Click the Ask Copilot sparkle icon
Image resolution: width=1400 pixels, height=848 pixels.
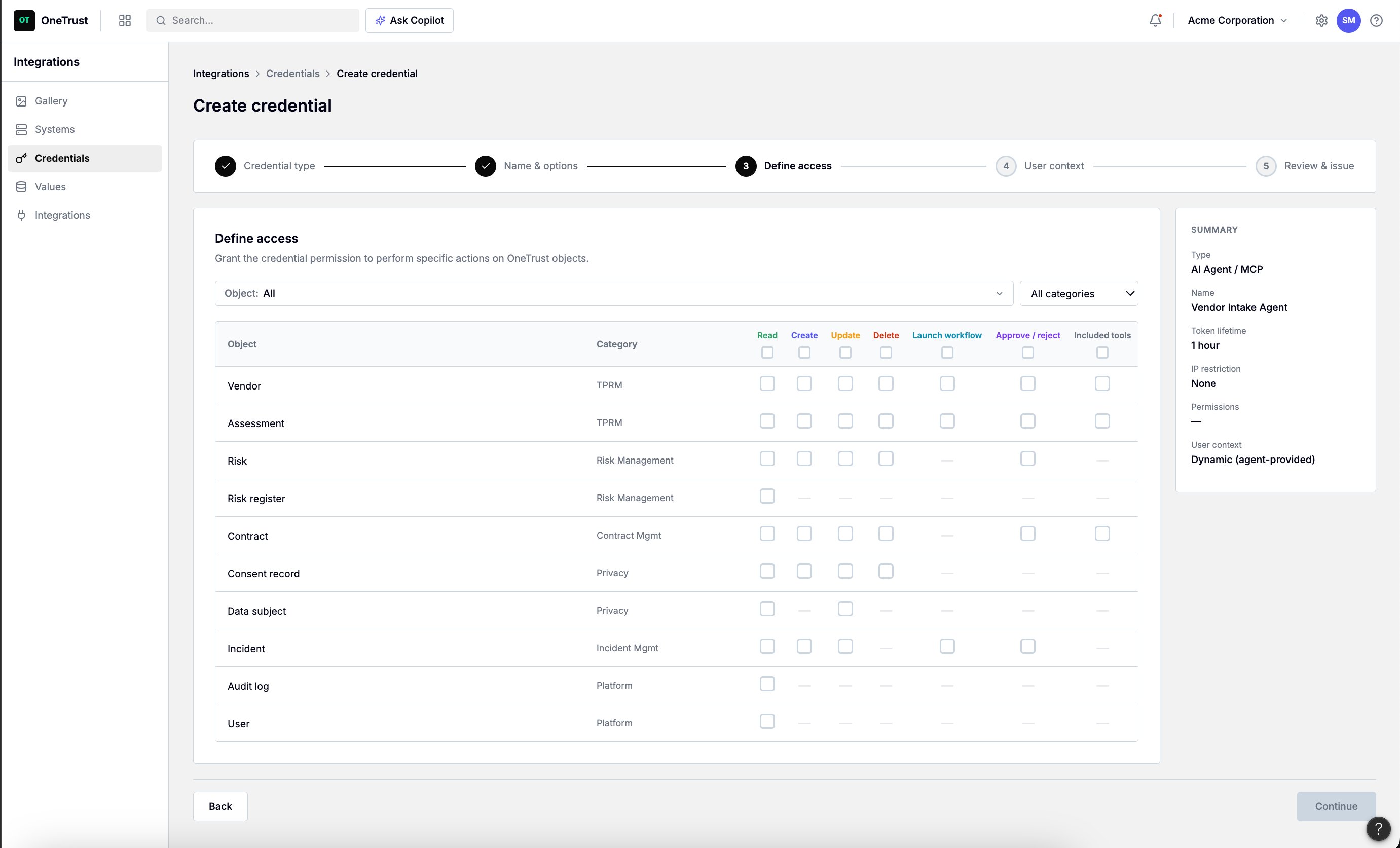coord(380,20)
